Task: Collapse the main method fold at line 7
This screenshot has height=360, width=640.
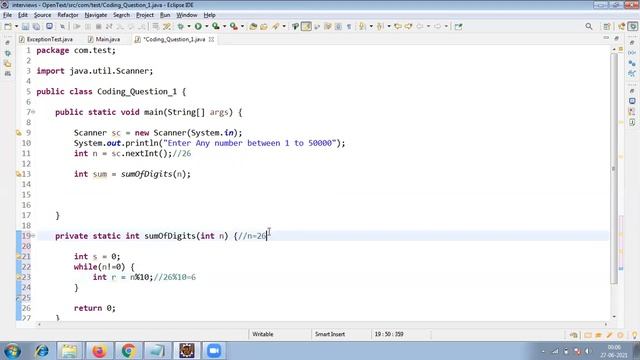Action: click(33, 112)
